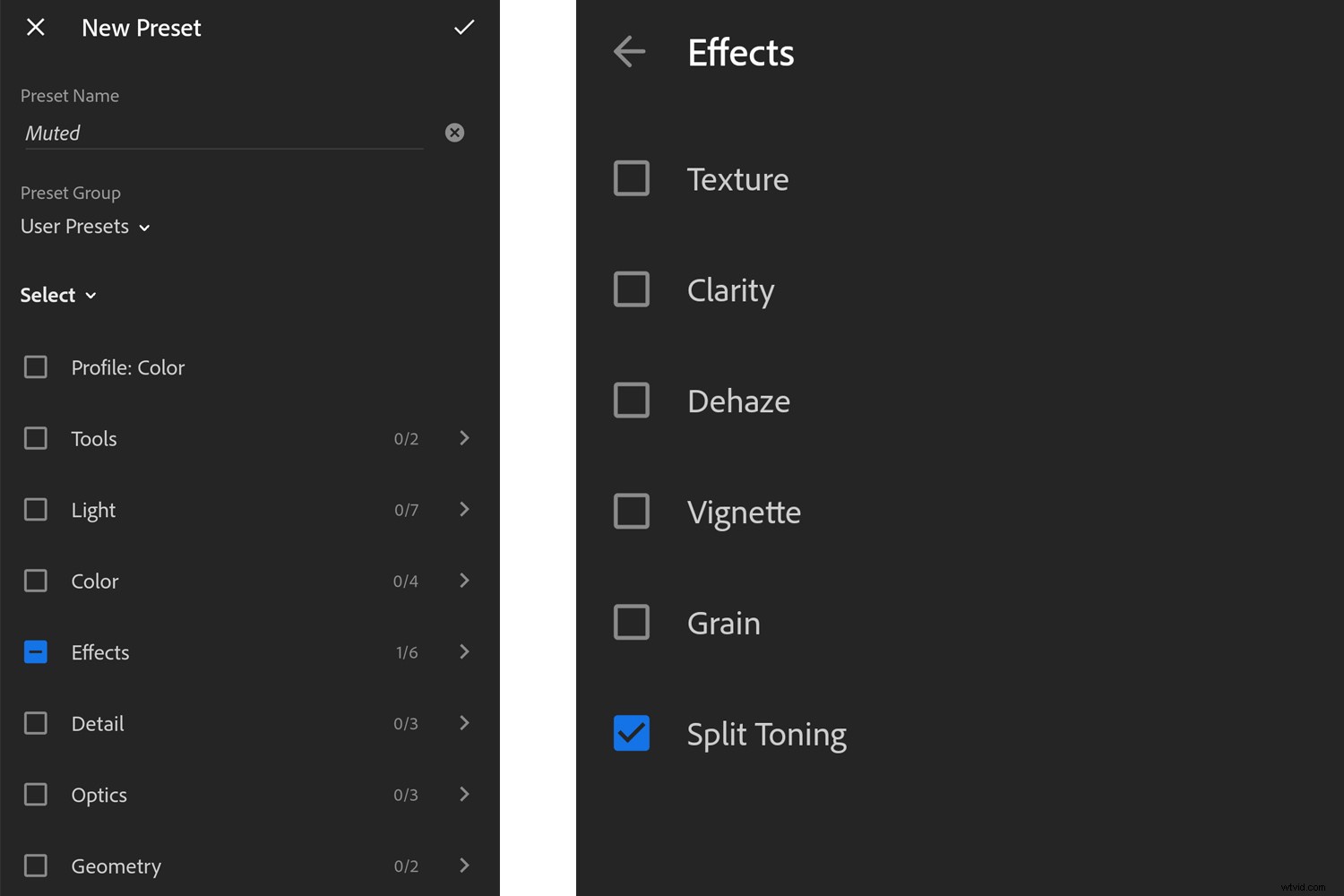Select the Optics category row

[99, 794]
